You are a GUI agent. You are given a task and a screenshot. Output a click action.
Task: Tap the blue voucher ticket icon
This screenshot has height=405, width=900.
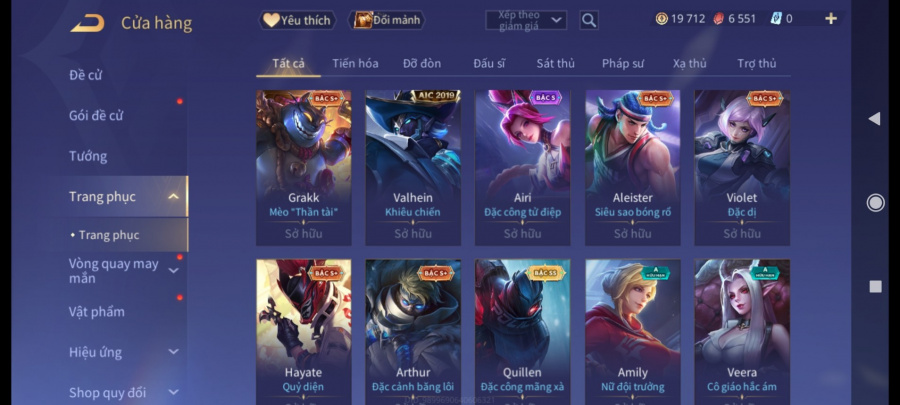pyautogui.click(x=775, y=19)
